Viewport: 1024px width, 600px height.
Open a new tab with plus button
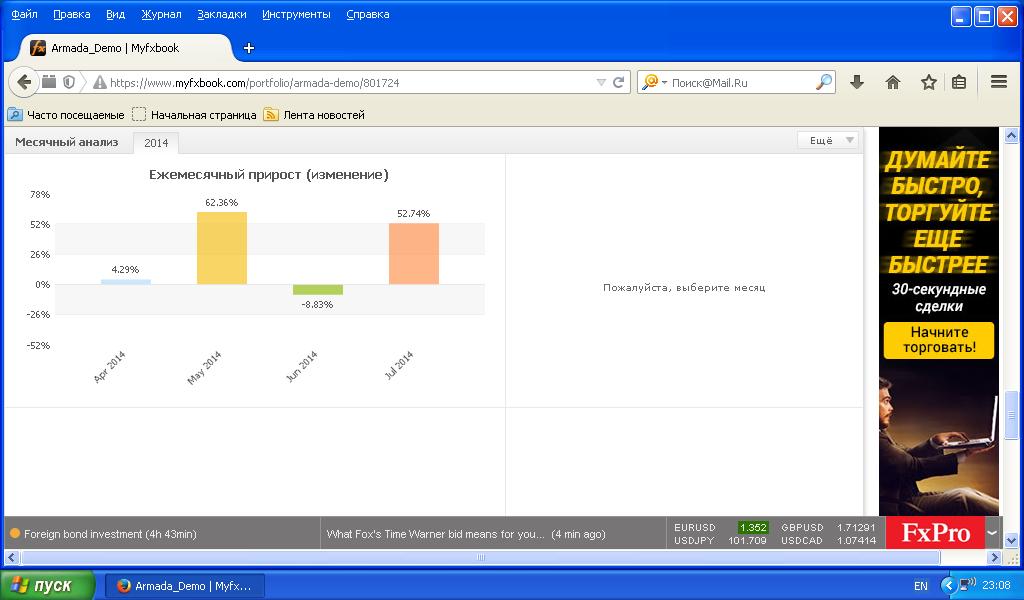[x=249, y=48]
